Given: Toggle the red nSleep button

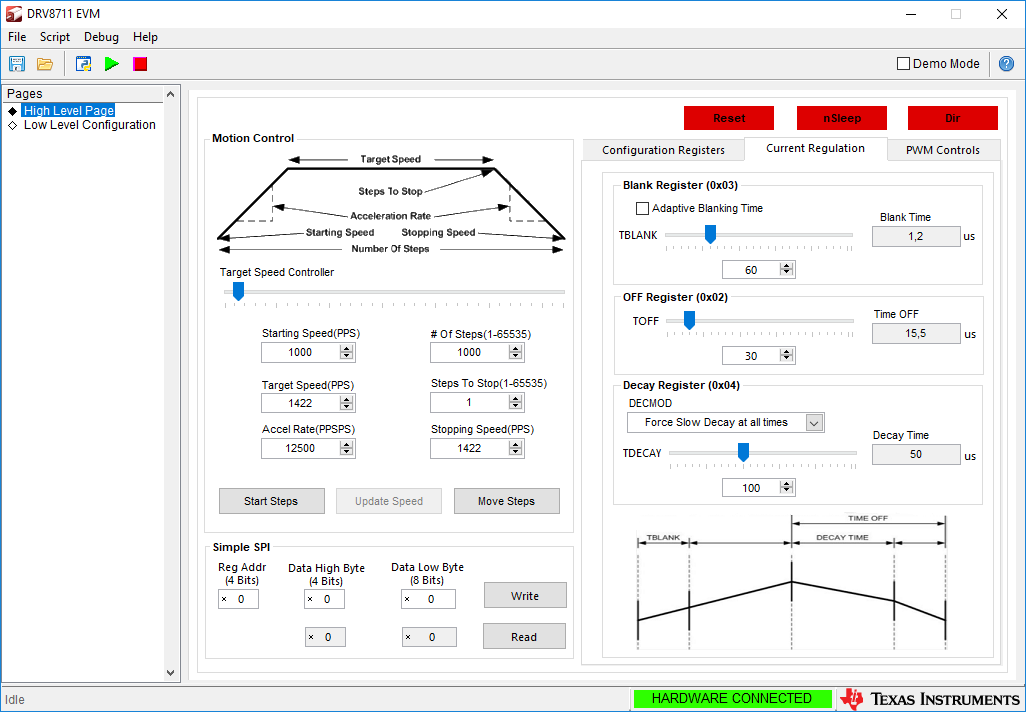Looking at the screenshot, I should coord(841,118).
